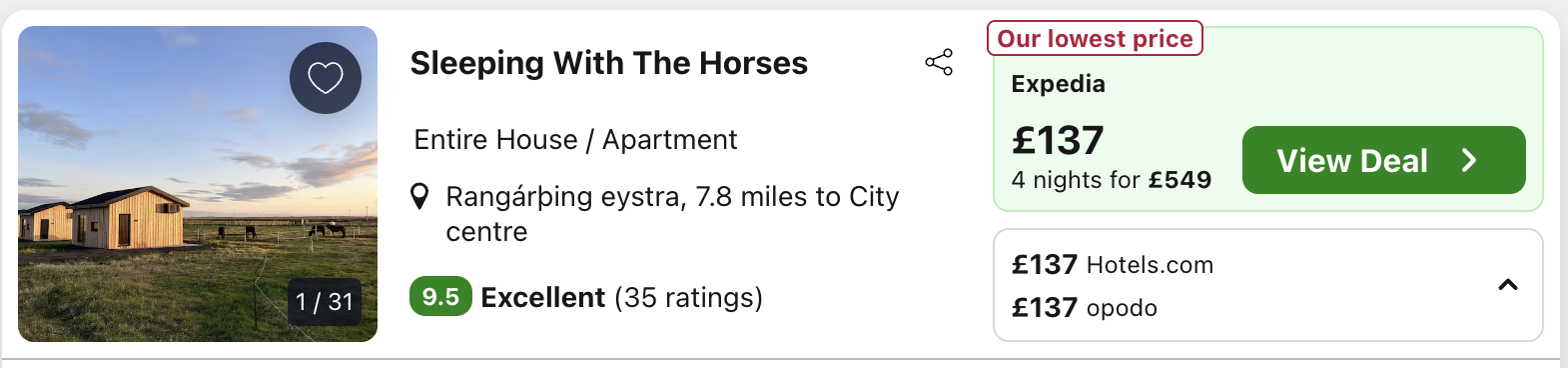Open the cabin photo gallery
Viewport: 1568px width, 368px height.
[198, 184]
